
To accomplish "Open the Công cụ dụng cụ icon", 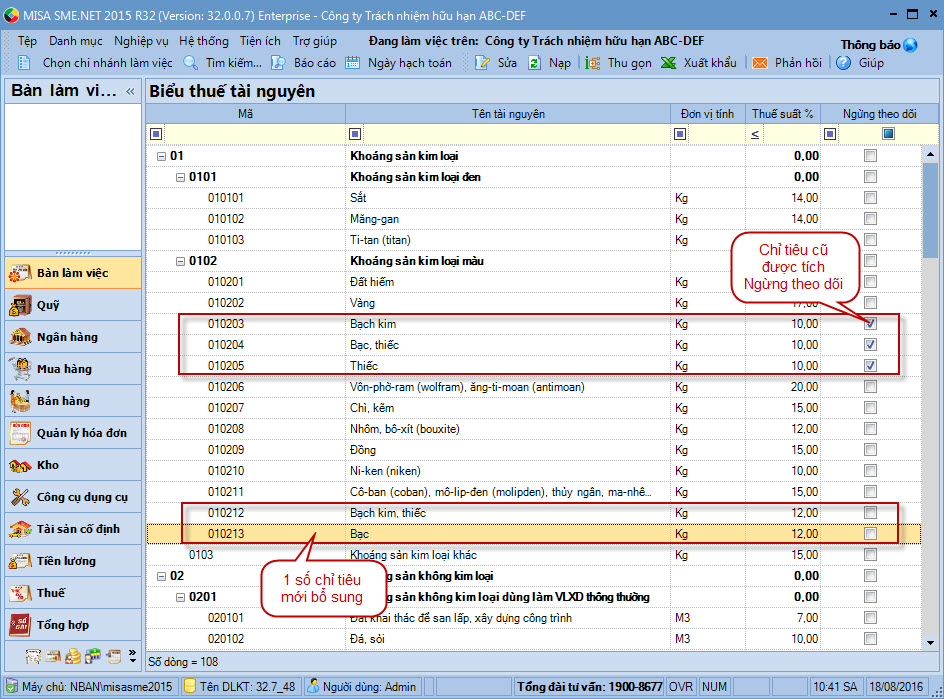I will [x=20, y=497].
